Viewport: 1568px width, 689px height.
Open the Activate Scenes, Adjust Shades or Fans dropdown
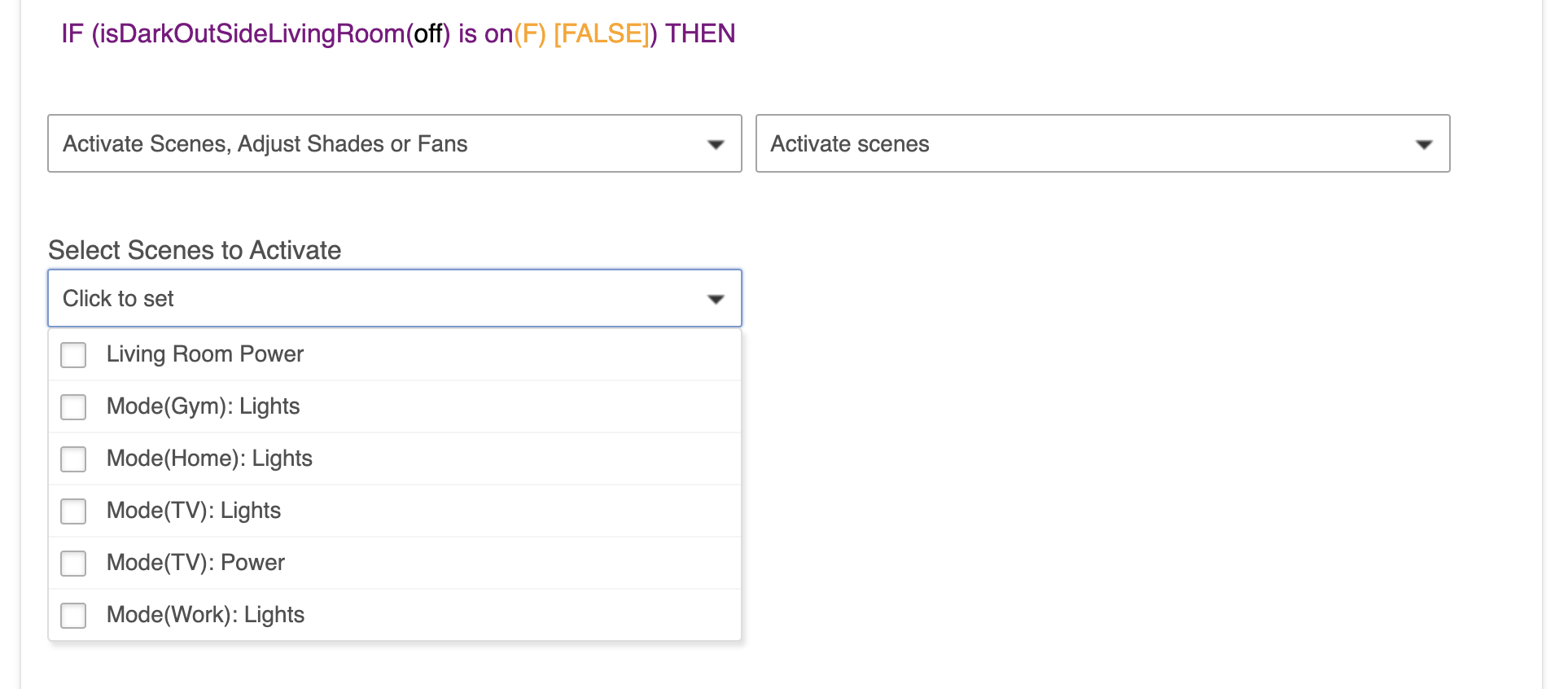point(395,143)
